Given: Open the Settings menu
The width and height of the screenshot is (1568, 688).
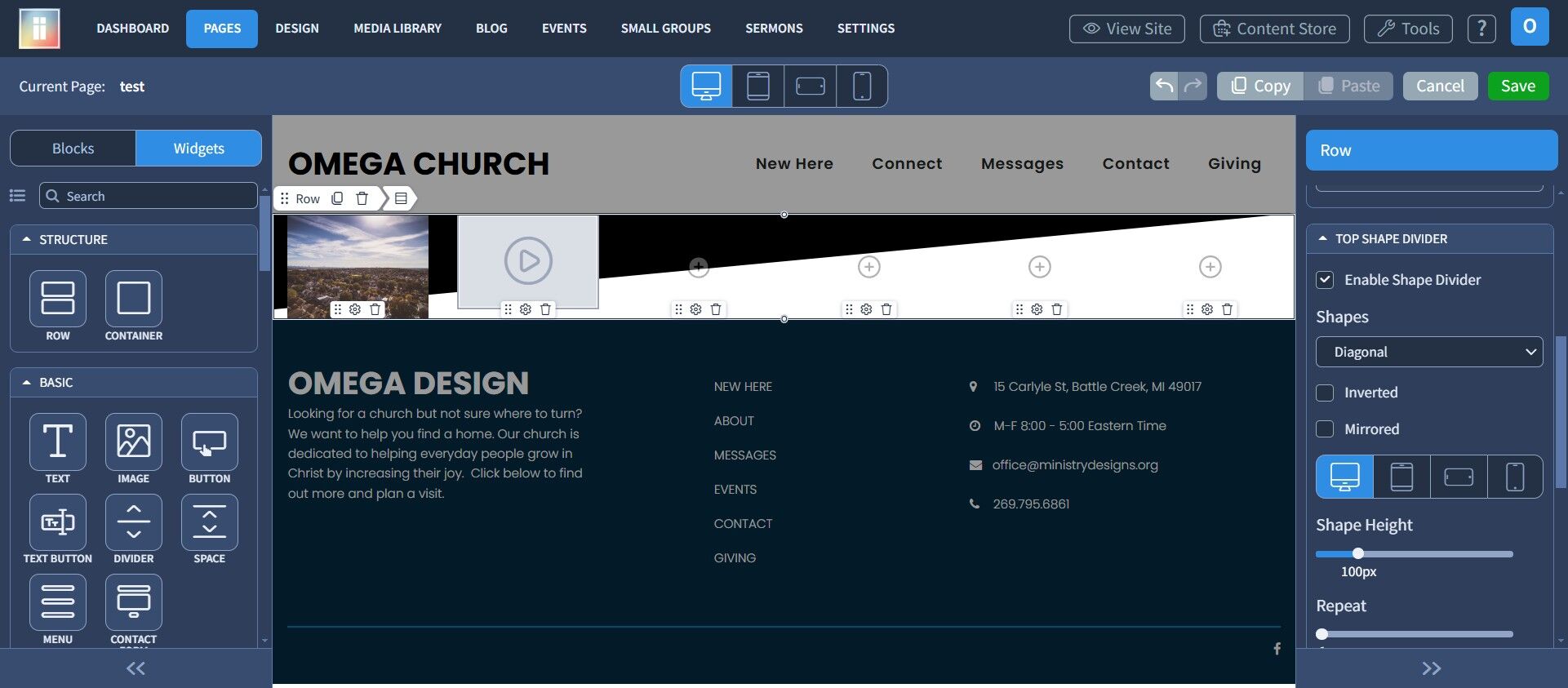Looking at the screenshot, I should (866, 29).
